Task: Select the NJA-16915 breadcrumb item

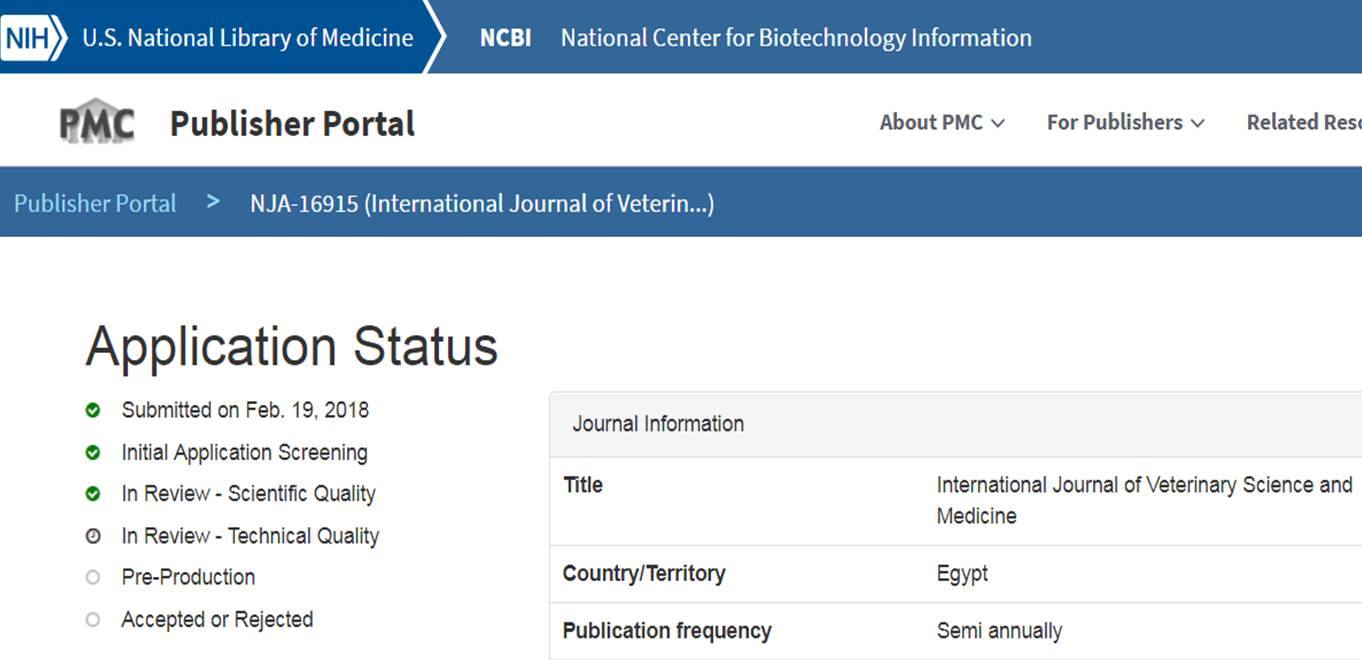Action: tap(482, 204)
